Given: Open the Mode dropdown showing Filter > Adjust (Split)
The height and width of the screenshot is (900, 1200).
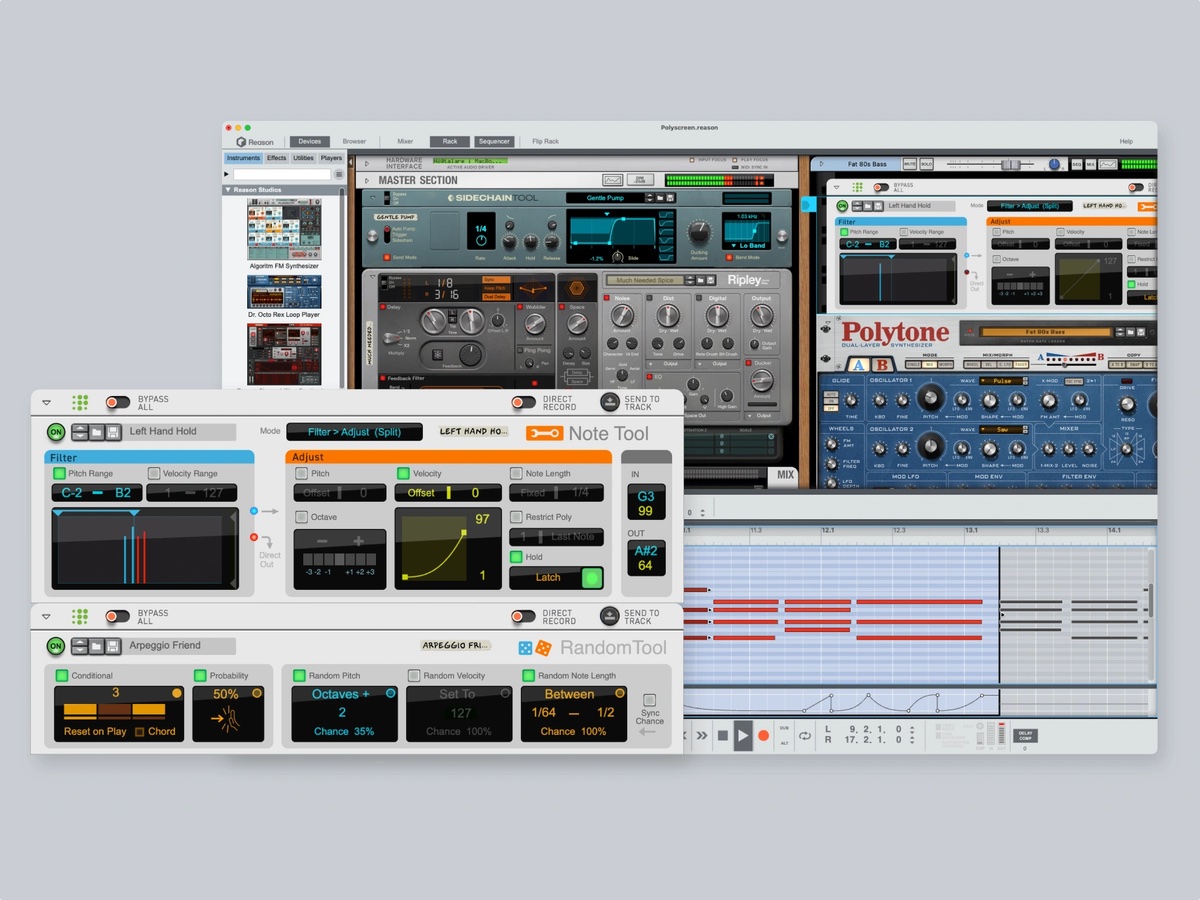Looking at the screenshot, I should tap(355, 431).
